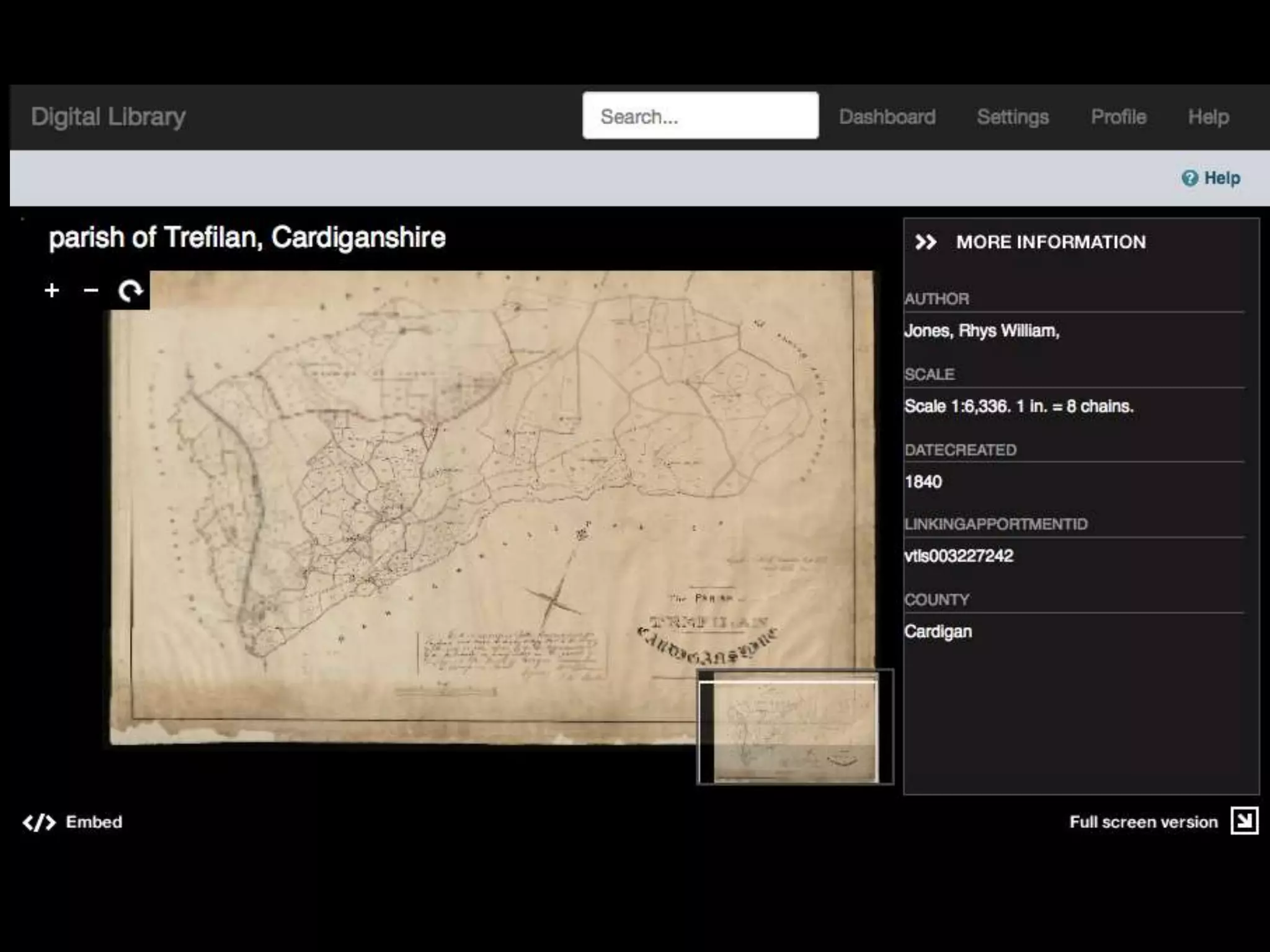Image resolution: width=1270 pixels, height=952 pixels.
Task: Open the Dashboard menu item
Action: pyautogui.click(x=887, y=117)
